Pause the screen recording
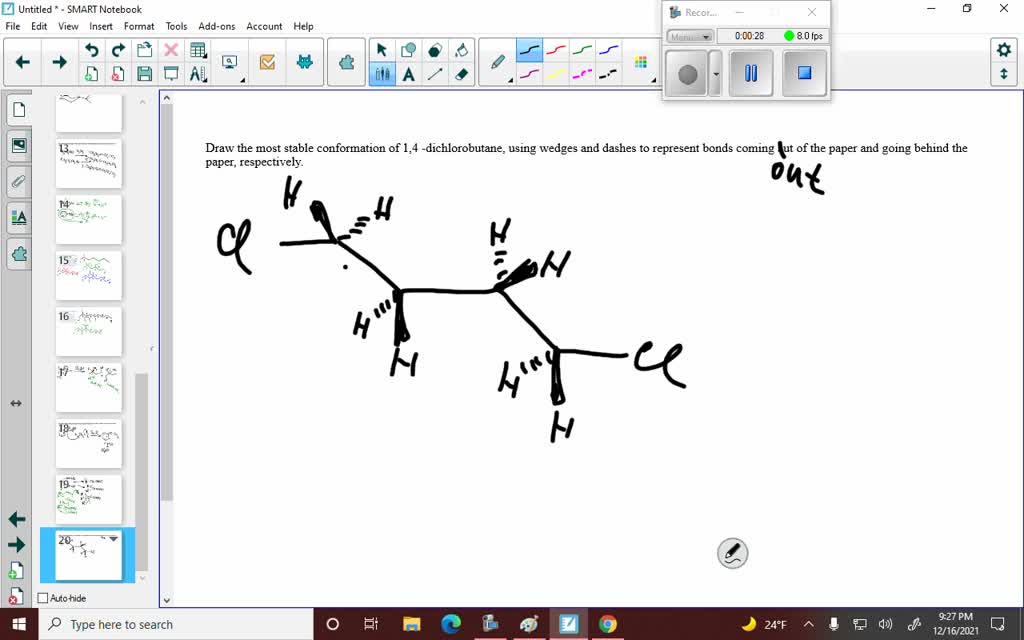The image size is (1024, 640). pos(751,73)
